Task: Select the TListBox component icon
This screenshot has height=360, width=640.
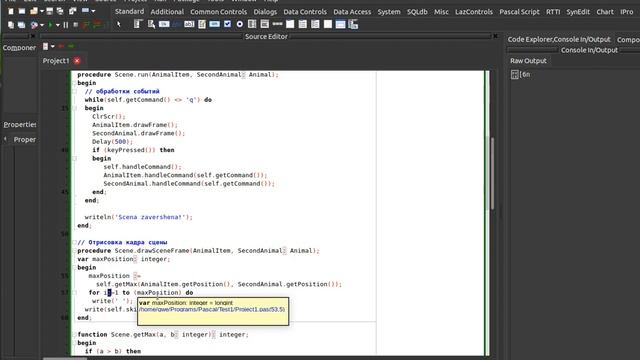Action: coord(252,24)
